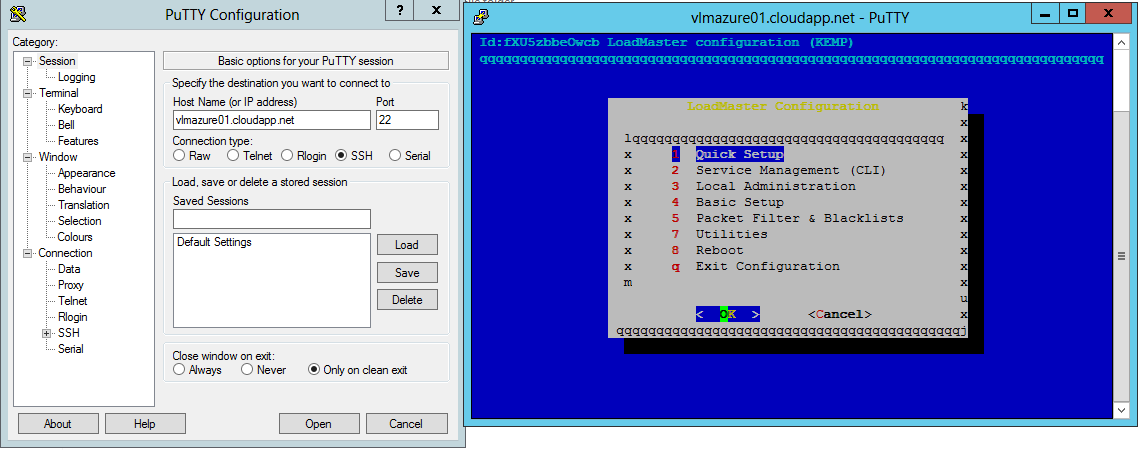Click the Help button
The image size is (1140, 450).
[145, 424]
